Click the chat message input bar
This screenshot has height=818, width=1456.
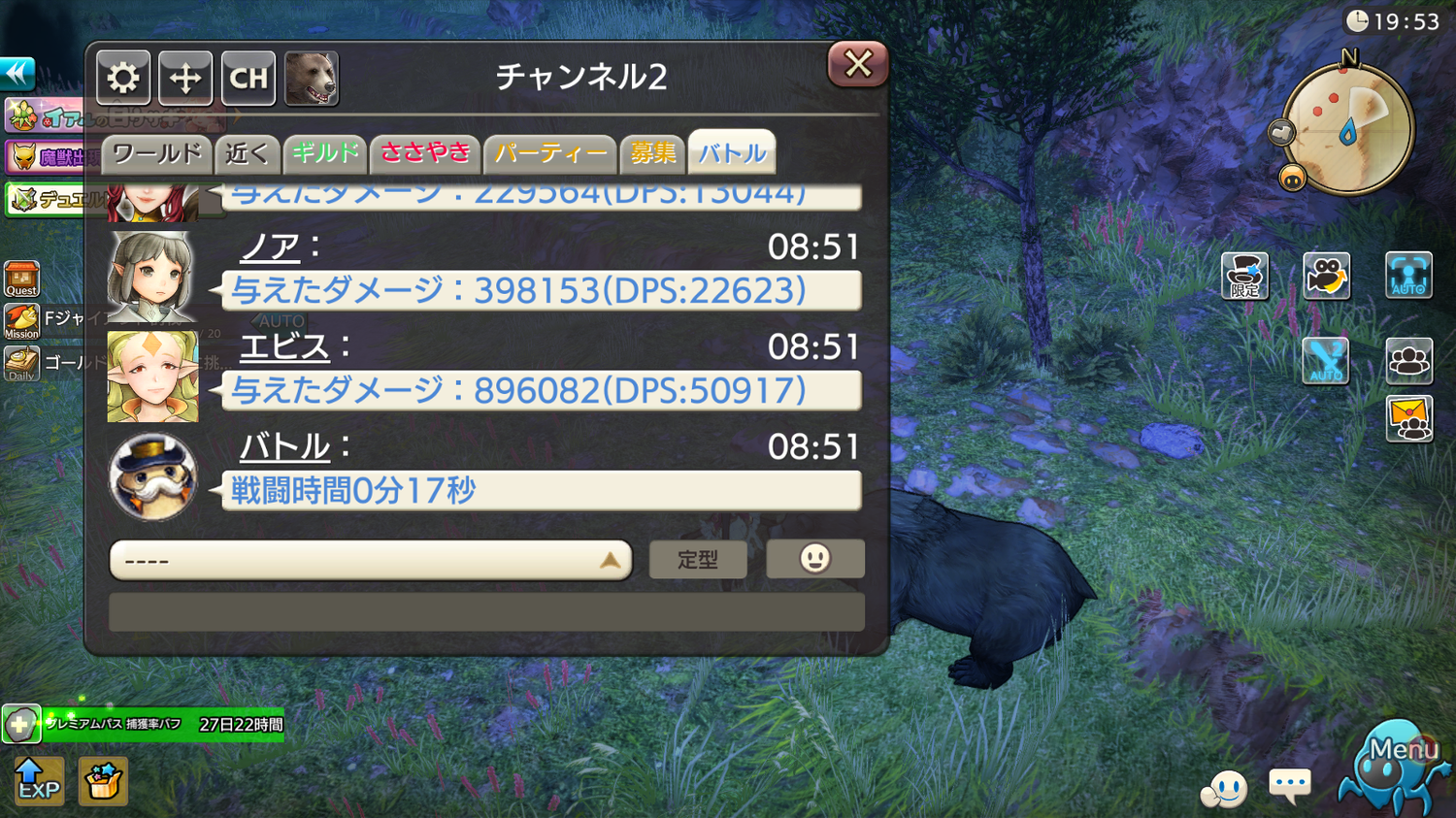click(x=486, y=613)
